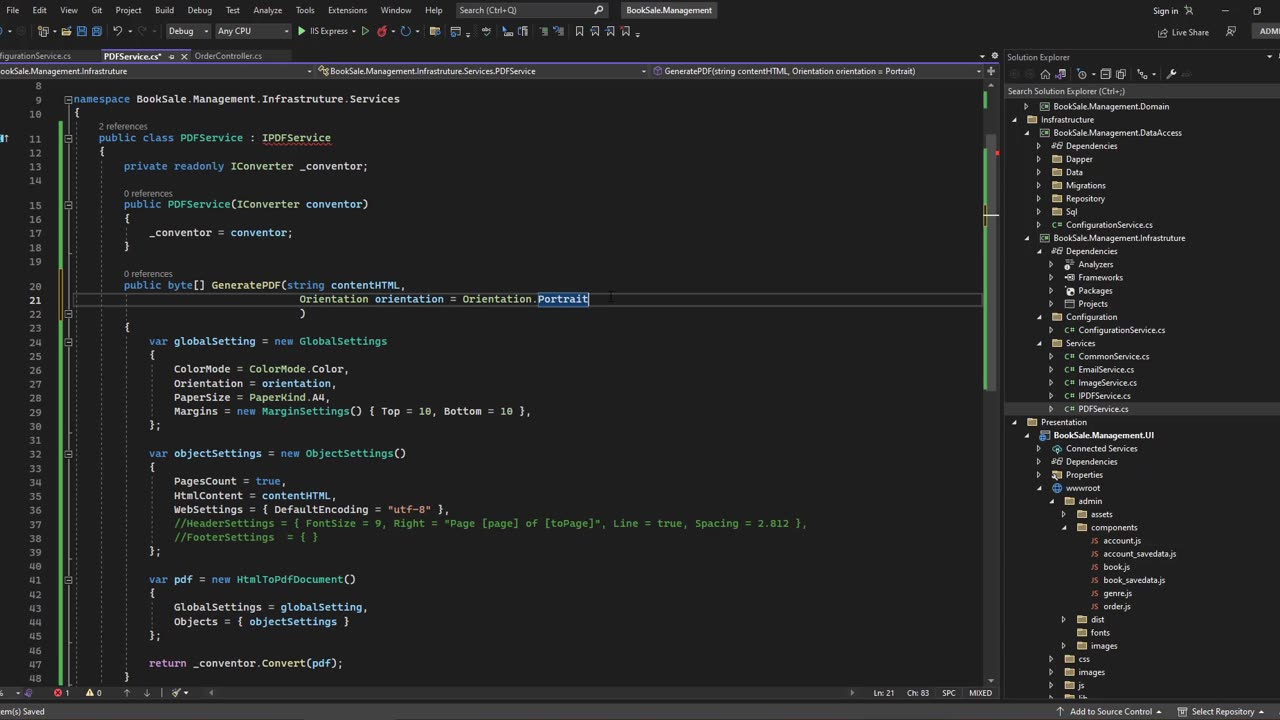Viewport: 1280px width, 720px height.
Task: Pin the PDFService.cs tab
Action: [x=171, y=57]
